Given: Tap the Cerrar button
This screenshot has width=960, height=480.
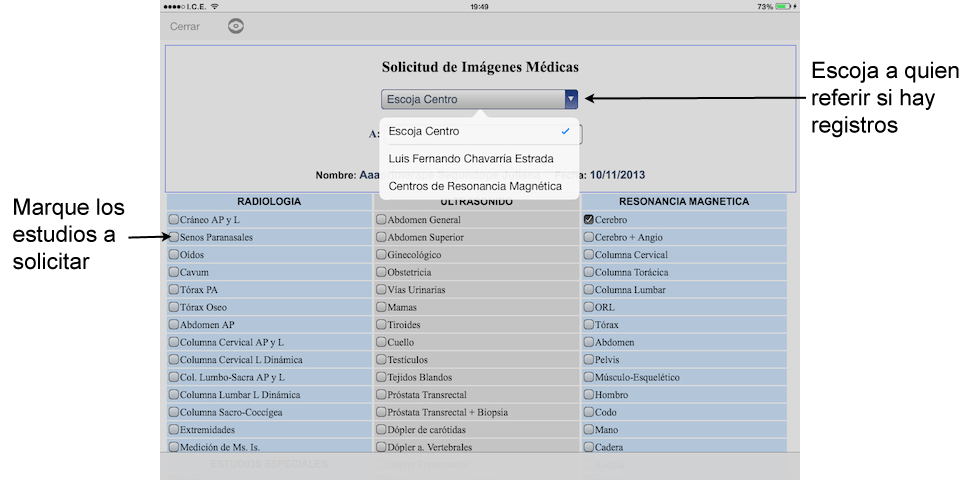Looking at the screenshot, I should coord(184,26).
